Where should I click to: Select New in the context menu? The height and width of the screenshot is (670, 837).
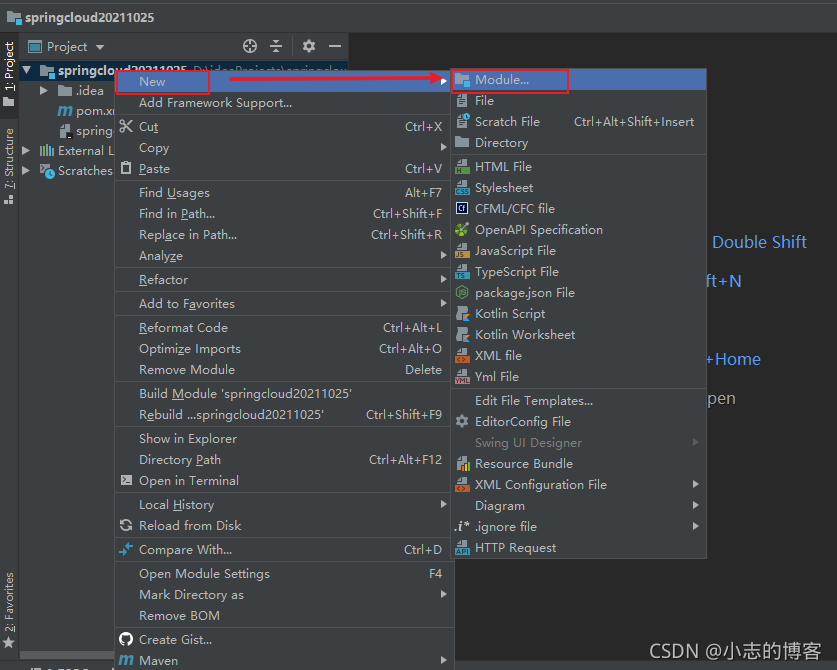[x=282, y=82]
